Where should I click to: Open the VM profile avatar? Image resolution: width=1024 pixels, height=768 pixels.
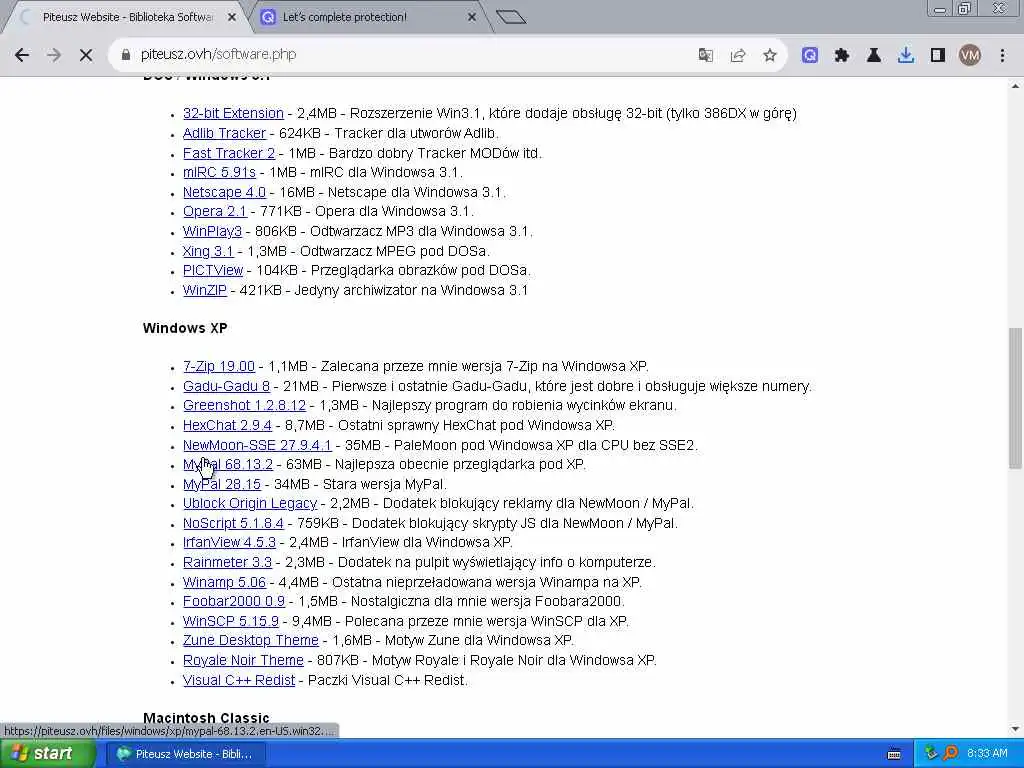pos(970,55)
